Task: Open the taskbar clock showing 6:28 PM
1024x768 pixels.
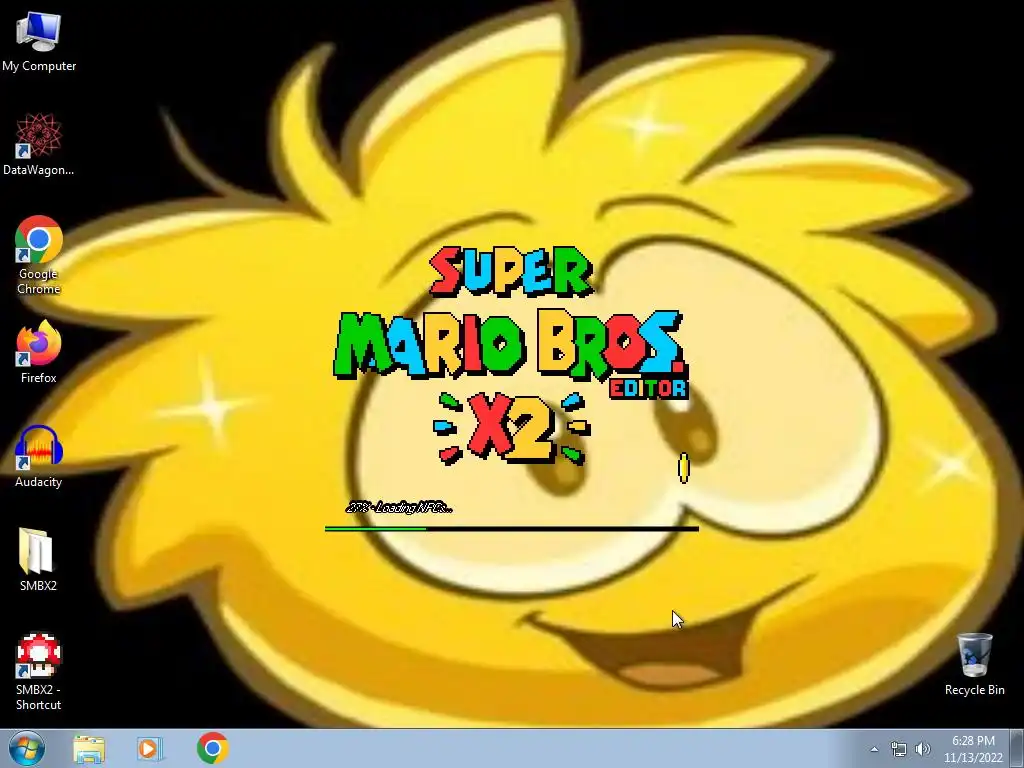Action: pos(973,749)
